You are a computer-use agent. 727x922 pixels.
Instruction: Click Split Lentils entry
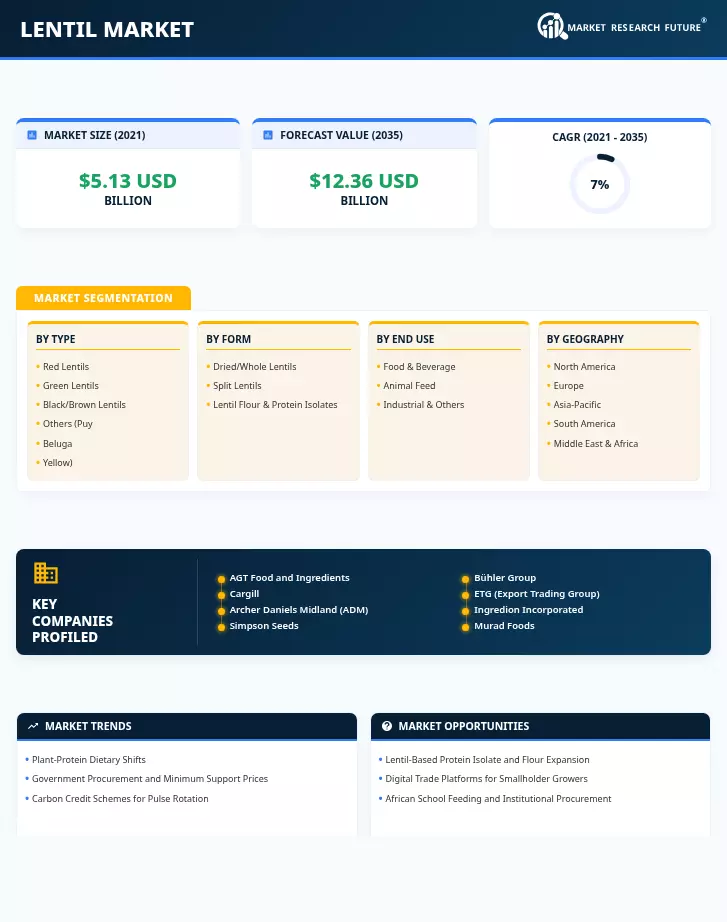coord(237,386)
